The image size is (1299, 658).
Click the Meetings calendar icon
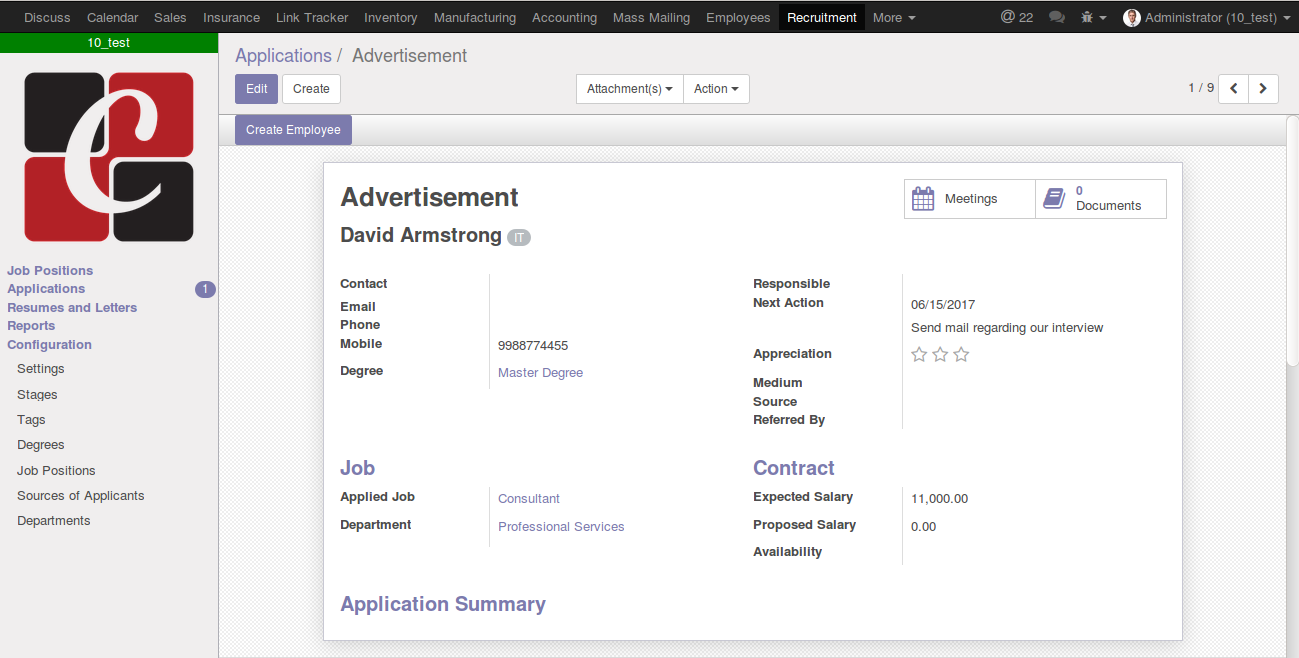[x=923, y=198]
